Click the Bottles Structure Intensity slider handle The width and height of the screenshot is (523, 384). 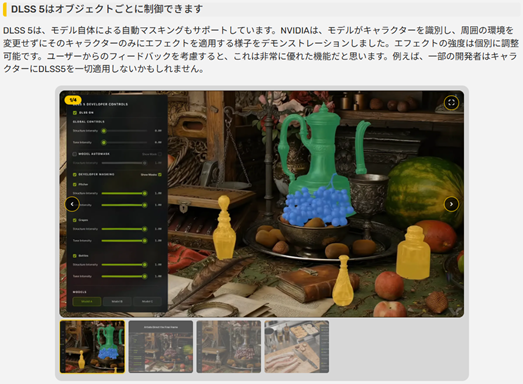(x=145, y=265)
